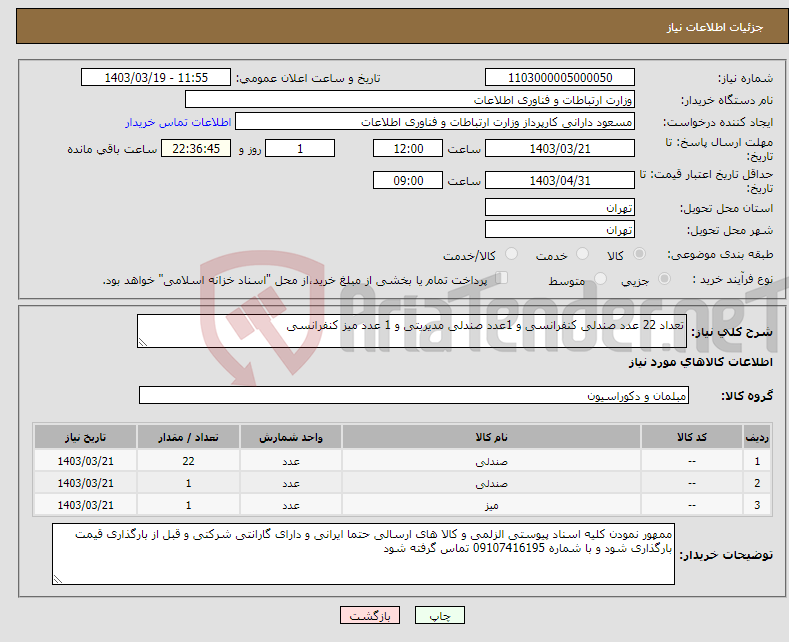Click the unit عدد in row 2
Screen dimensions: 789x642
pyautogui.click(x=291, y=484)
